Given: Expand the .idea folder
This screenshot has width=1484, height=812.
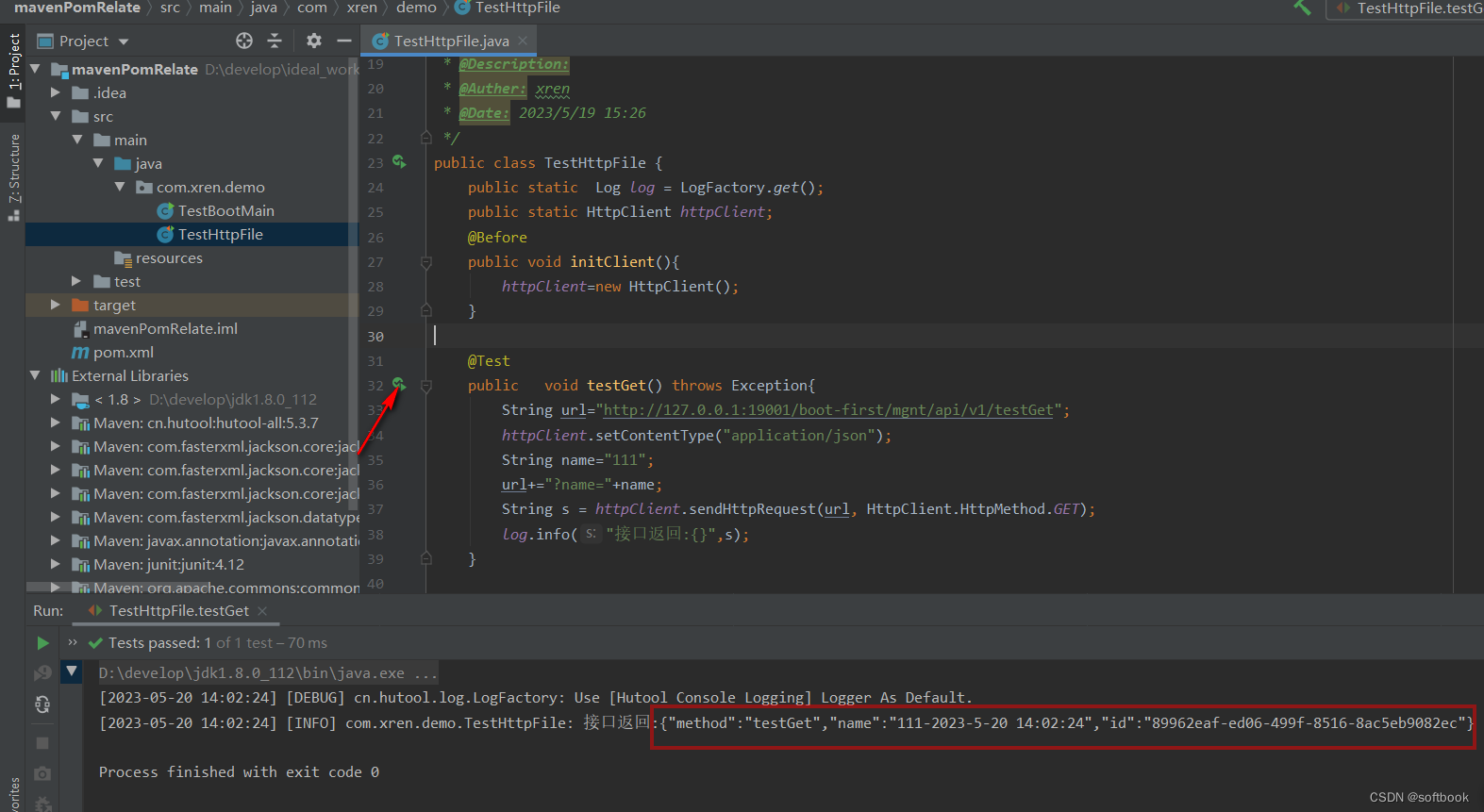Looking at the screenshot, I should tap(56, 92).
